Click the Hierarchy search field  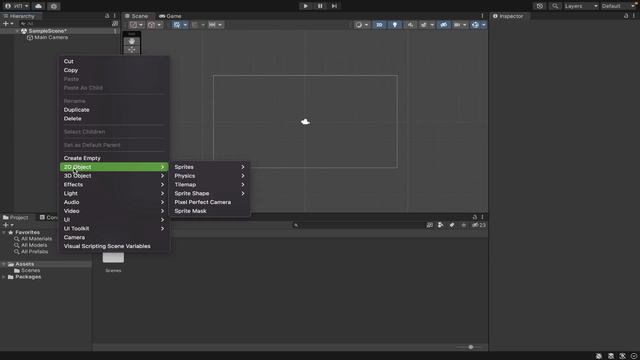click(x=64, y=24)
